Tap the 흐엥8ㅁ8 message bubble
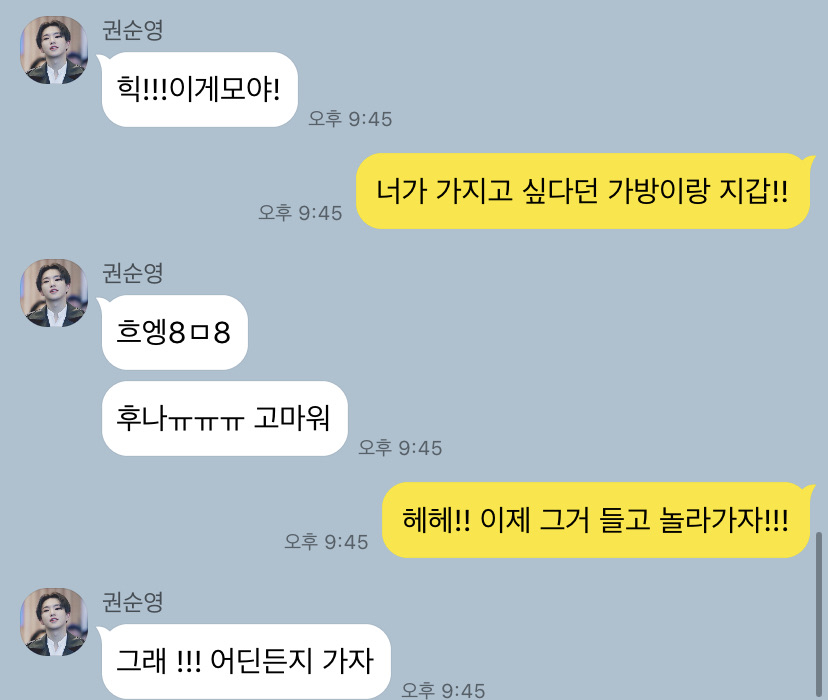 (173, 333)
